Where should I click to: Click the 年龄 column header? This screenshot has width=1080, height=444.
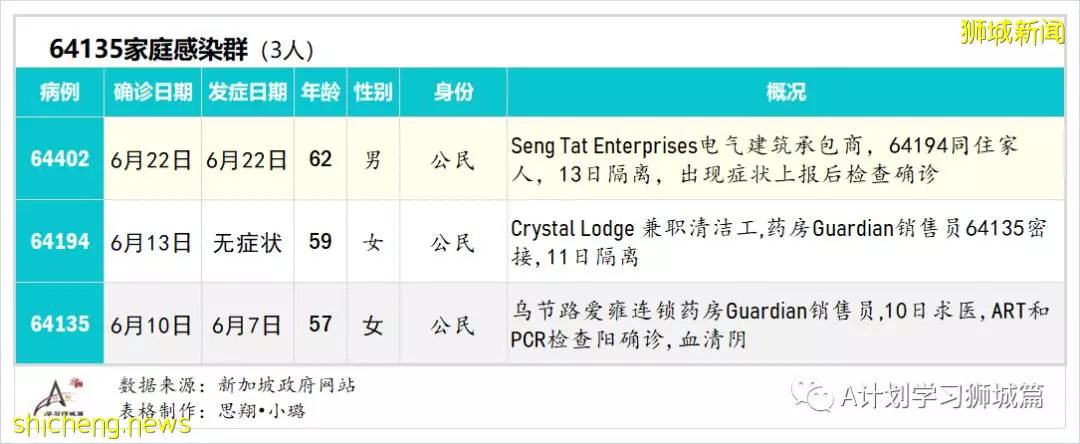[x=320, y=92]
